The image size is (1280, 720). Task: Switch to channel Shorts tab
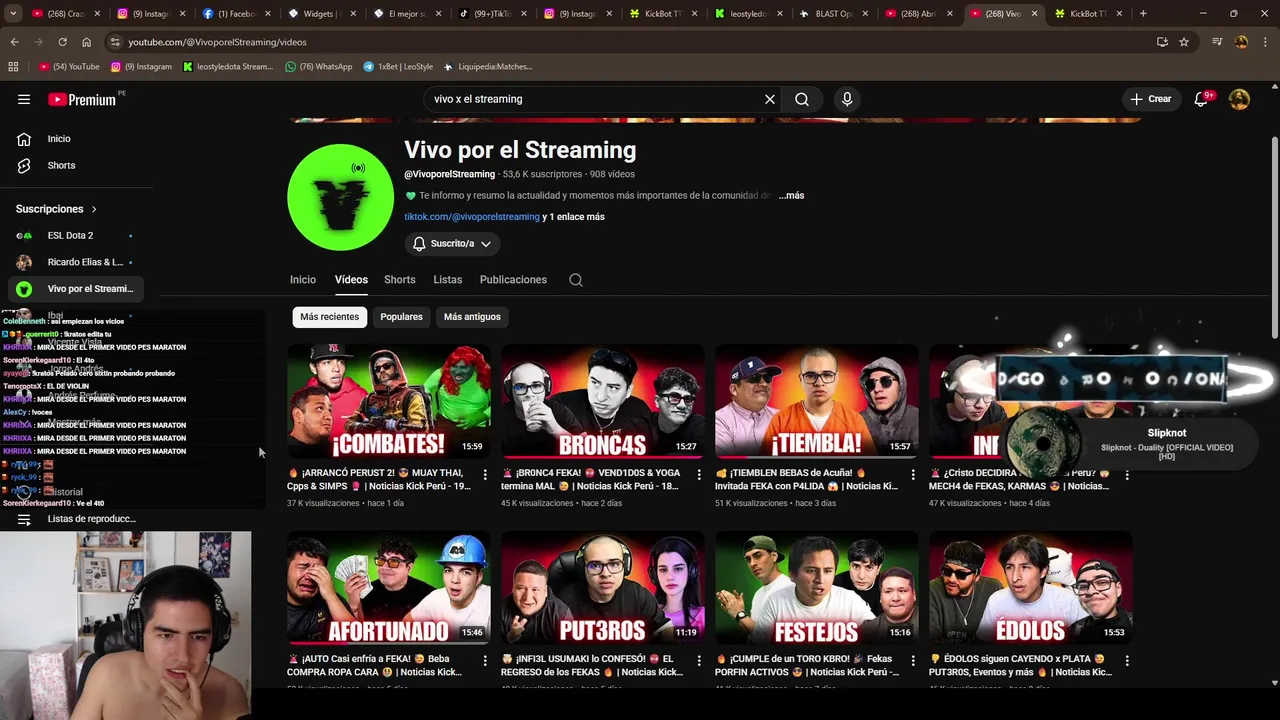[x=400, y=280]
